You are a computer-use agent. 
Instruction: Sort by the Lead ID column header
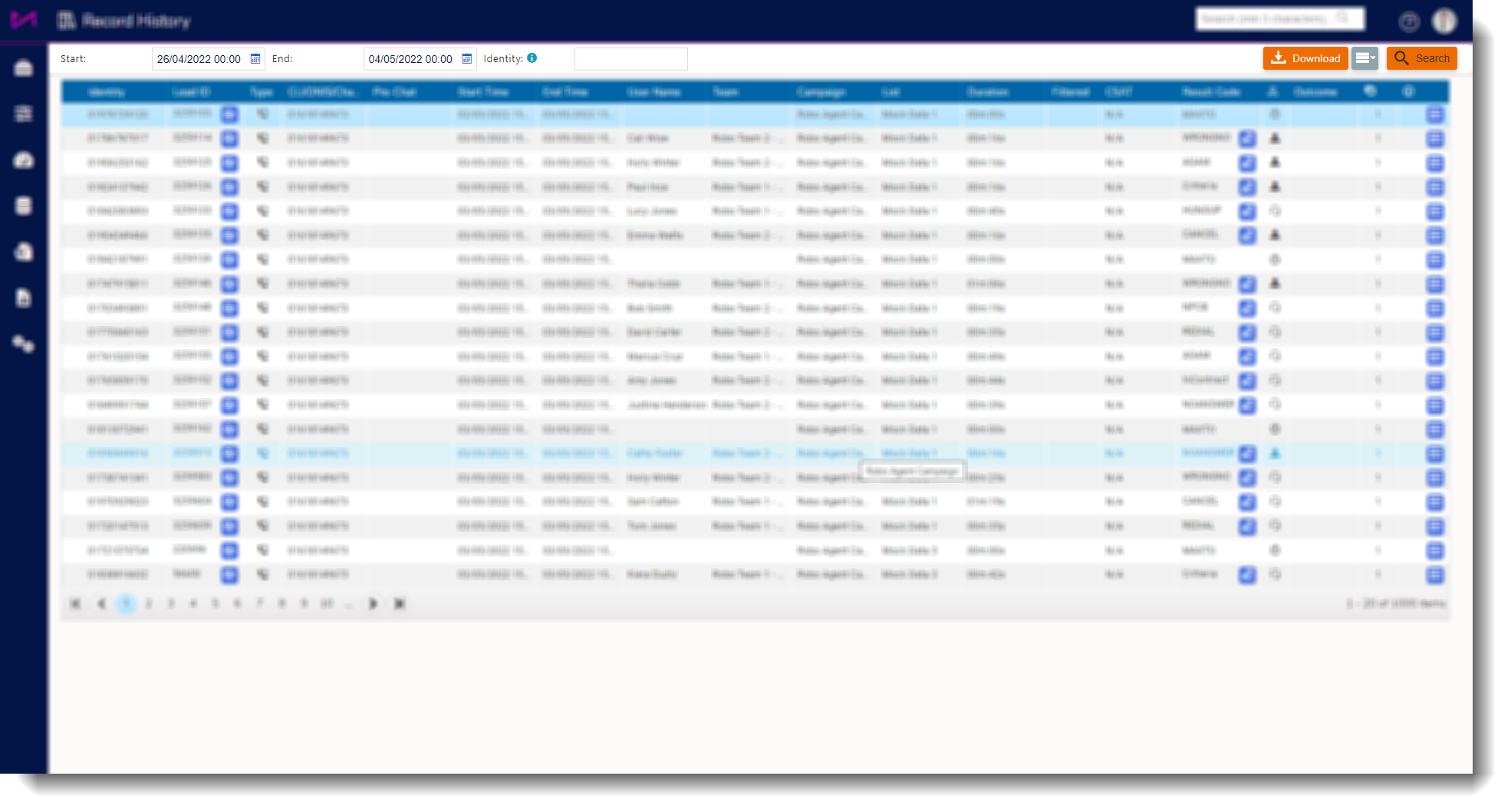tap(191, 92)
